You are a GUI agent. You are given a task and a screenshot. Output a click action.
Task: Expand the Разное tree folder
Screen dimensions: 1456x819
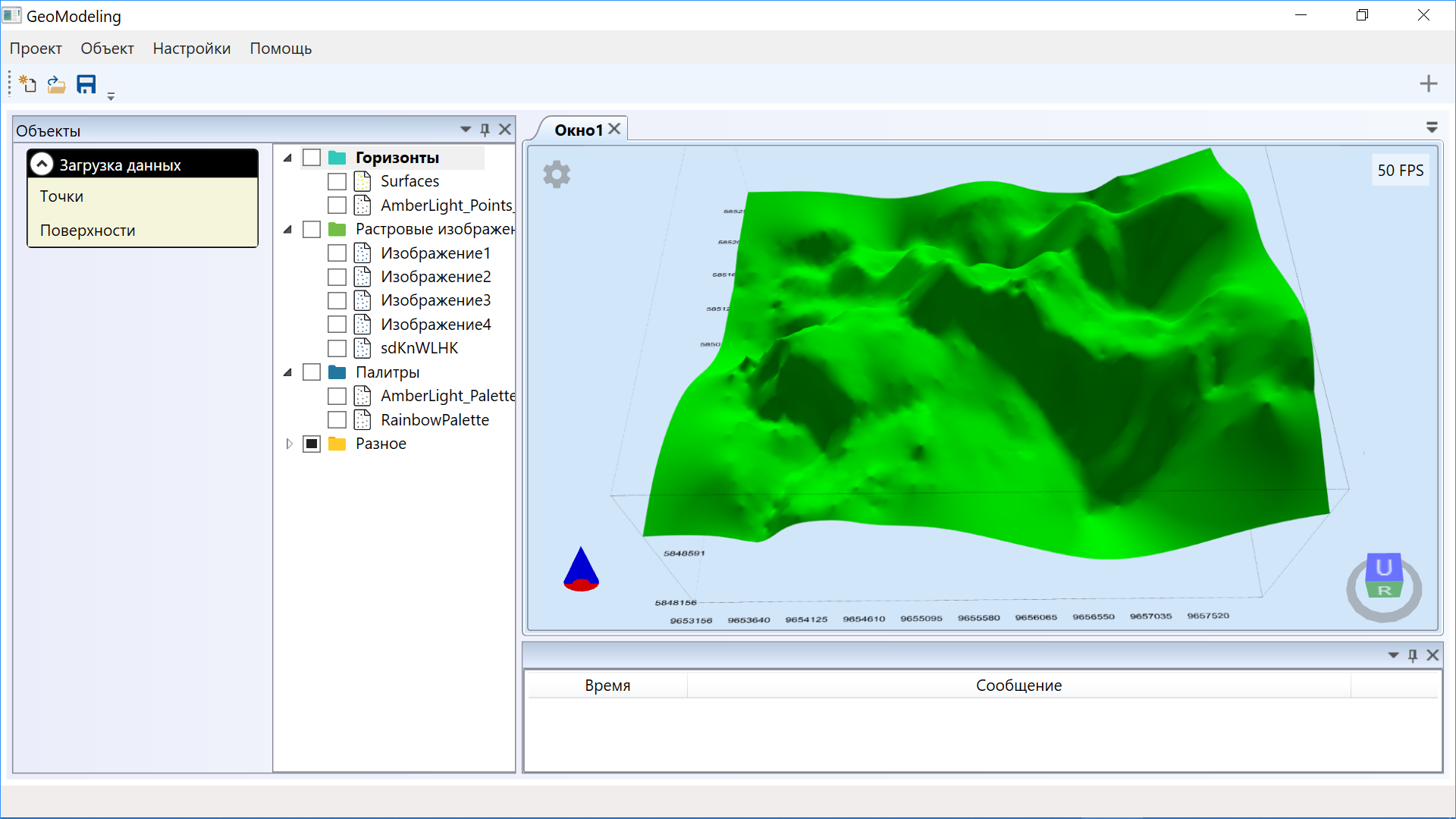coord(289,444)
